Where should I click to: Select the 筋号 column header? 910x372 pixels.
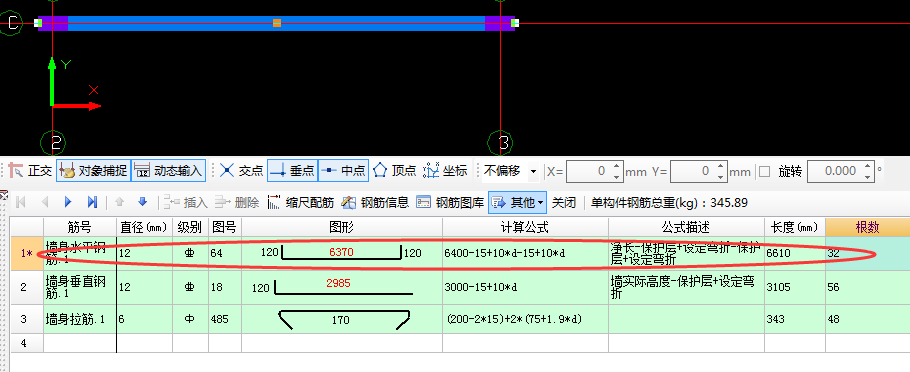click(x=80, y=227)
